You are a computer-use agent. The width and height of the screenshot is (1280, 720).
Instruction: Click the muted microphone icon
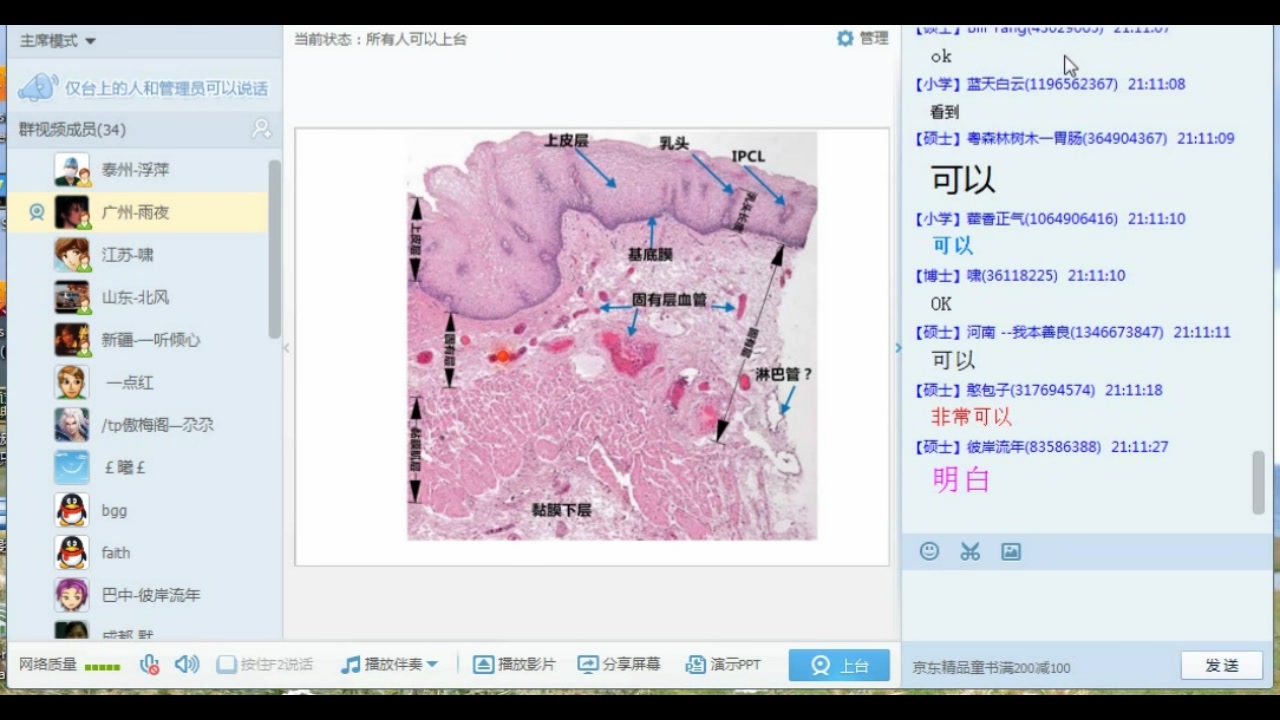(150, 665)
